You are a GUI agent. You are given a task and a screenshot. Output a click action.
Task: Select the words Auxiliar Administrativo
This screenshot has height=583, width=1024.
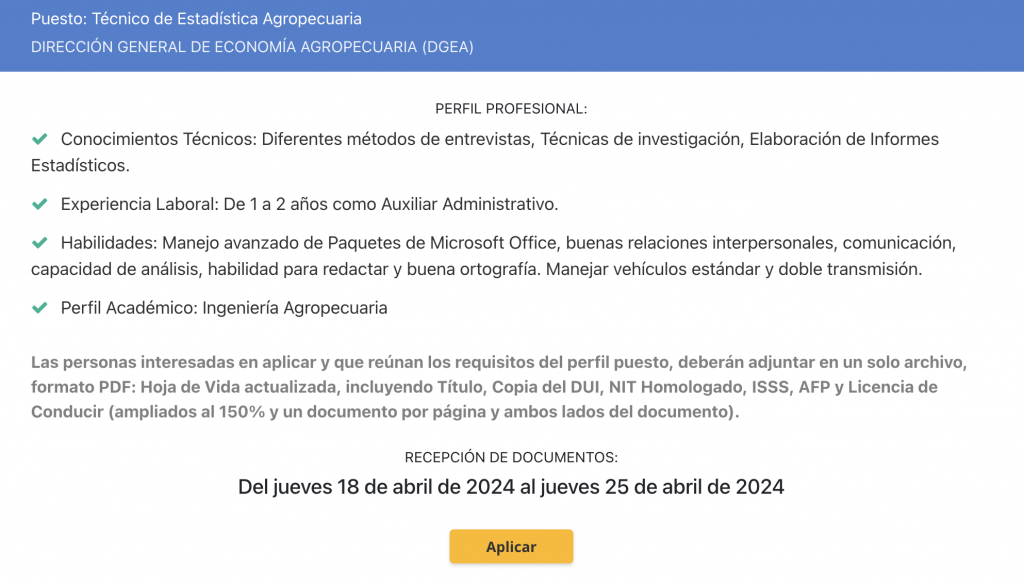pos(468,204)
